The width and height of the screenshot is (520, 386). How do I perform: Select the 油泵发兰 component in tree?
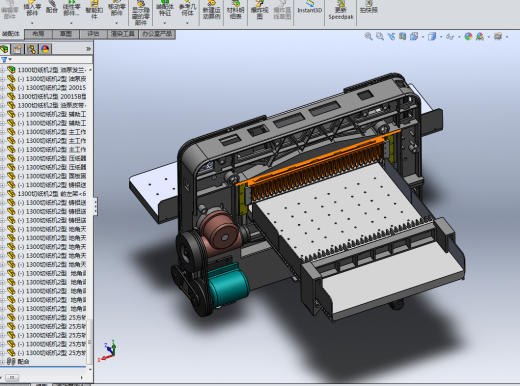tap(47, 70)
